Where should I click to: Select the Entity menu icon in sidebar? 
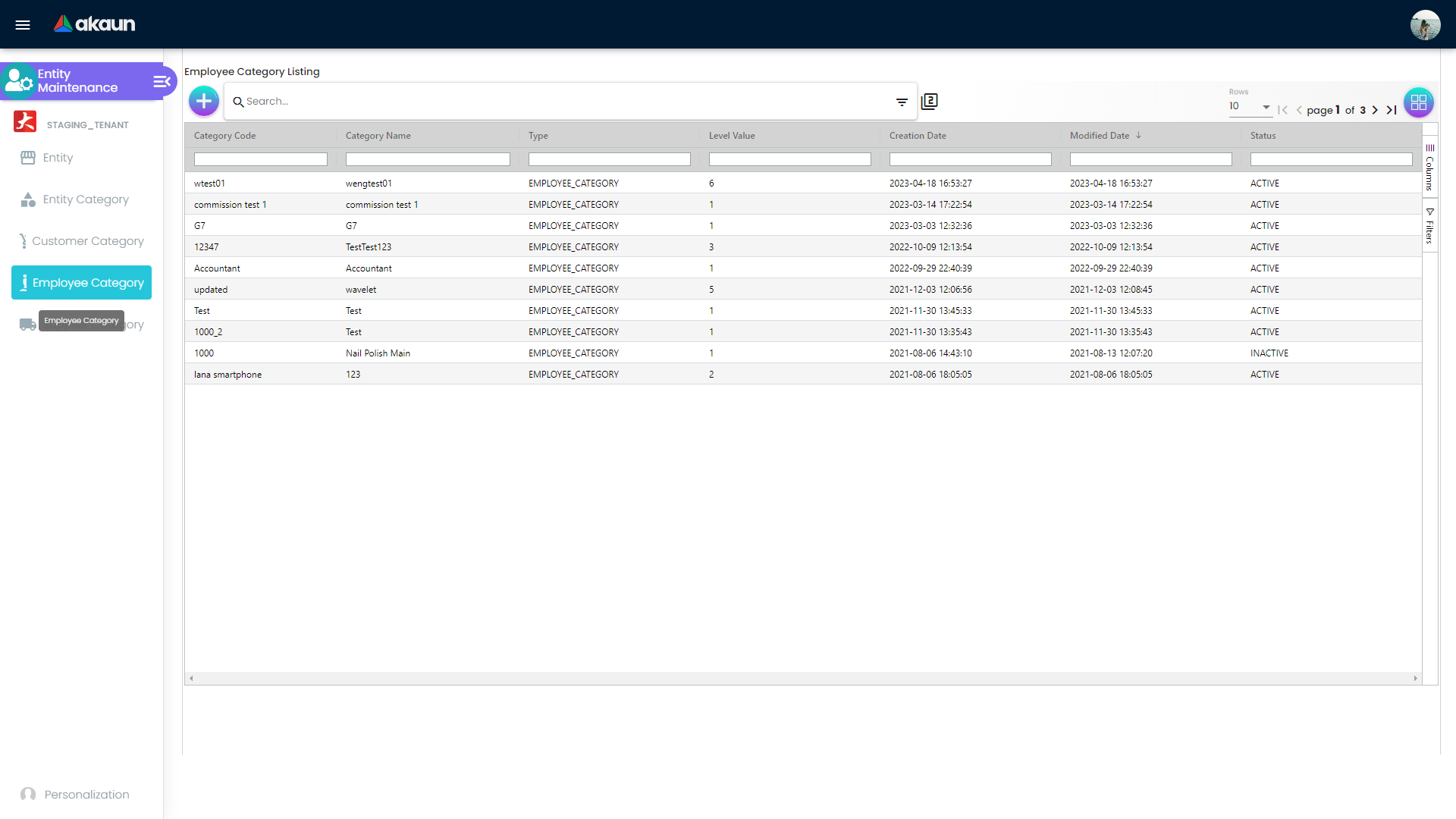coord(28,157)
